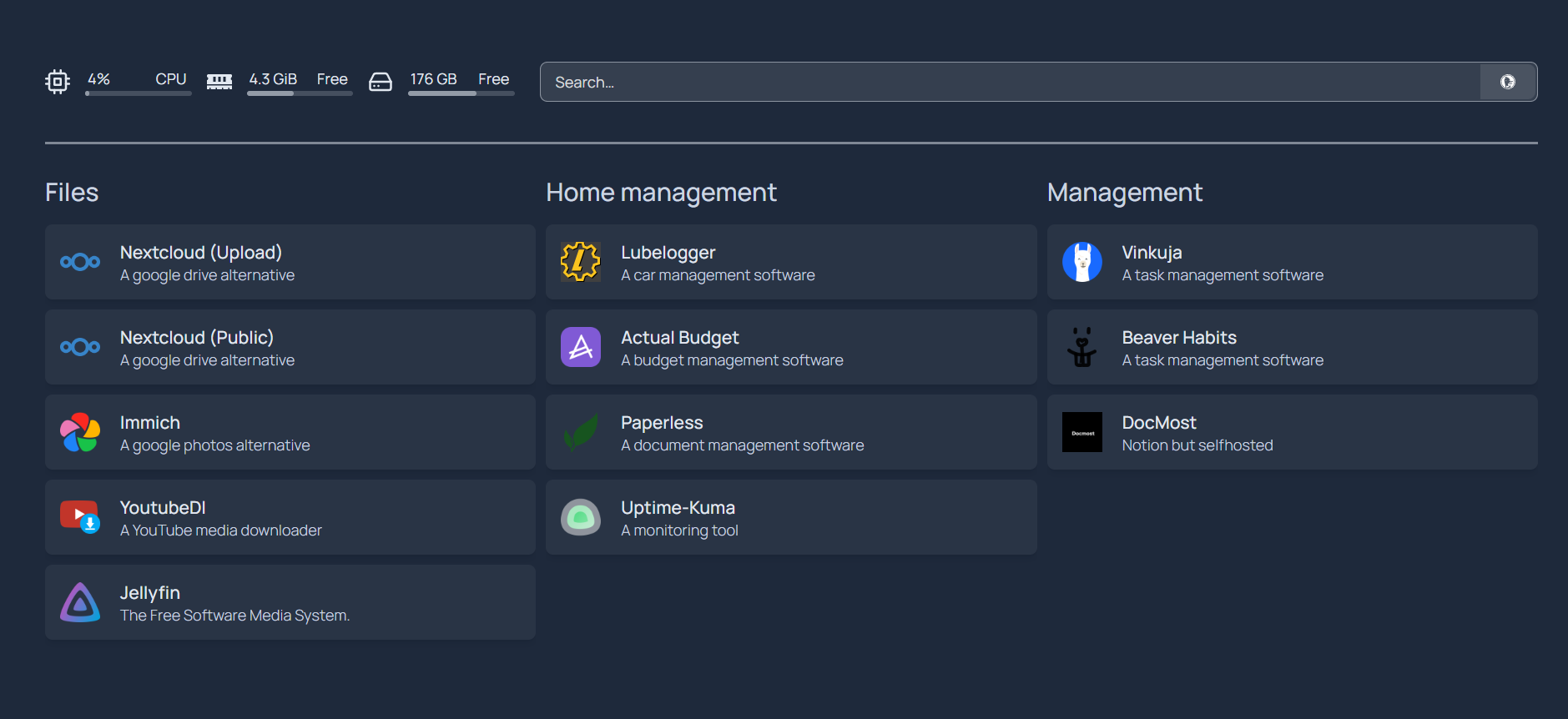Click the Actual Budget purple icon
This screenshot has width=1568, height=719.
pyautogui.click(x=581, y=347)
